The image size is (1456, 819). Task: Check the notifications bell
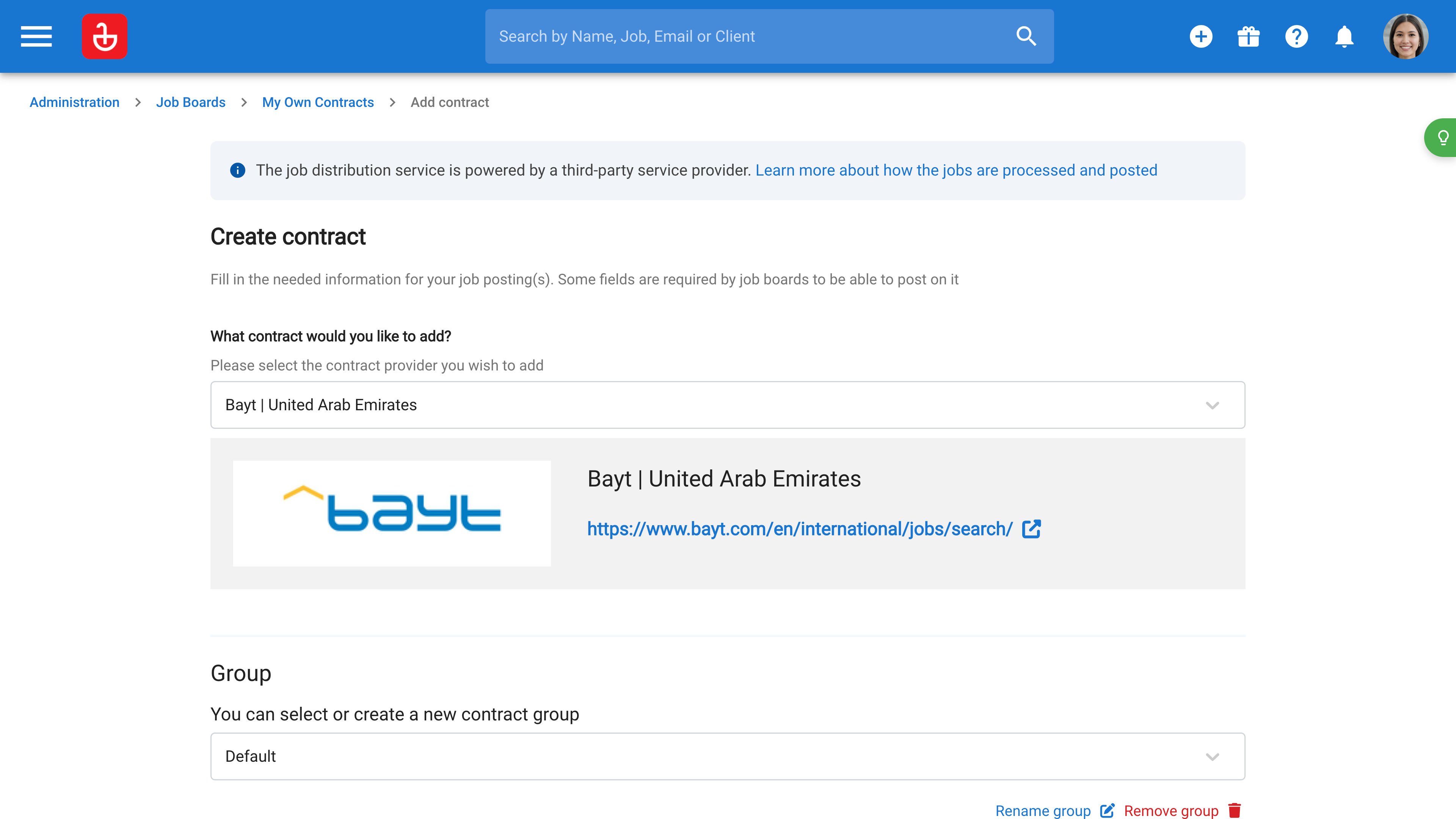(x=1343, y=36)
